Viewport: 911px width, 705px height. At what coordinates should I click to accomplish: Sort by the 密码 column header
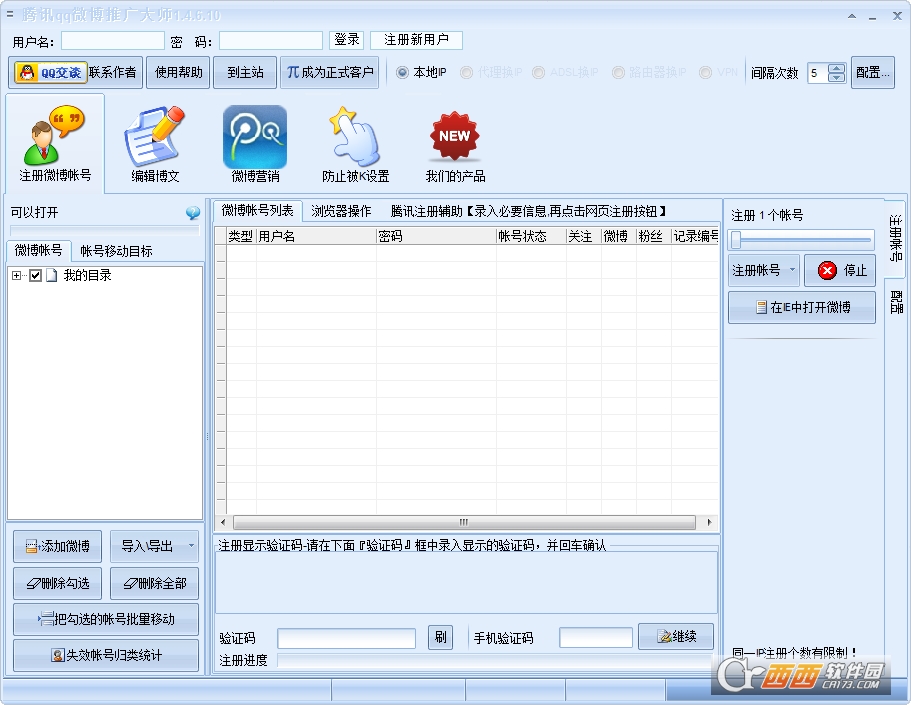coord(436,236)
